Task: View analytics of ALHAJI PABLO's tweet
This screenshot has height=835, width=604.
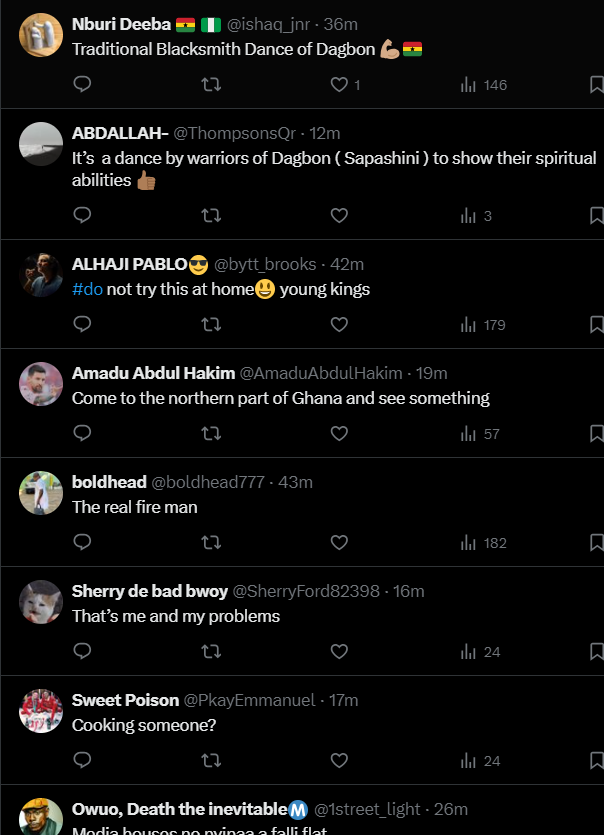Action: [483, 324]
